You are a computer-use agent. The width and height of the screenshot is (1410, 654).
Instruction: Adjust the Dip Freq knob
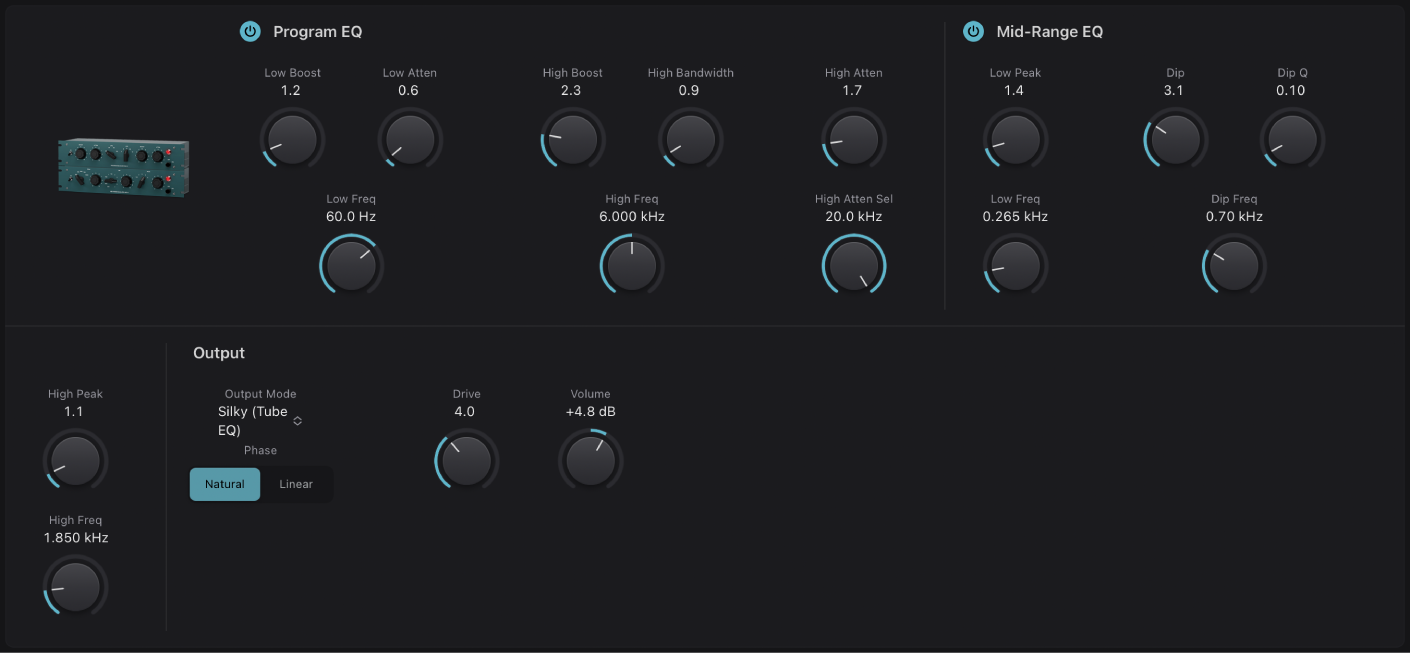pyautogui.click(x=1233, y=265)
